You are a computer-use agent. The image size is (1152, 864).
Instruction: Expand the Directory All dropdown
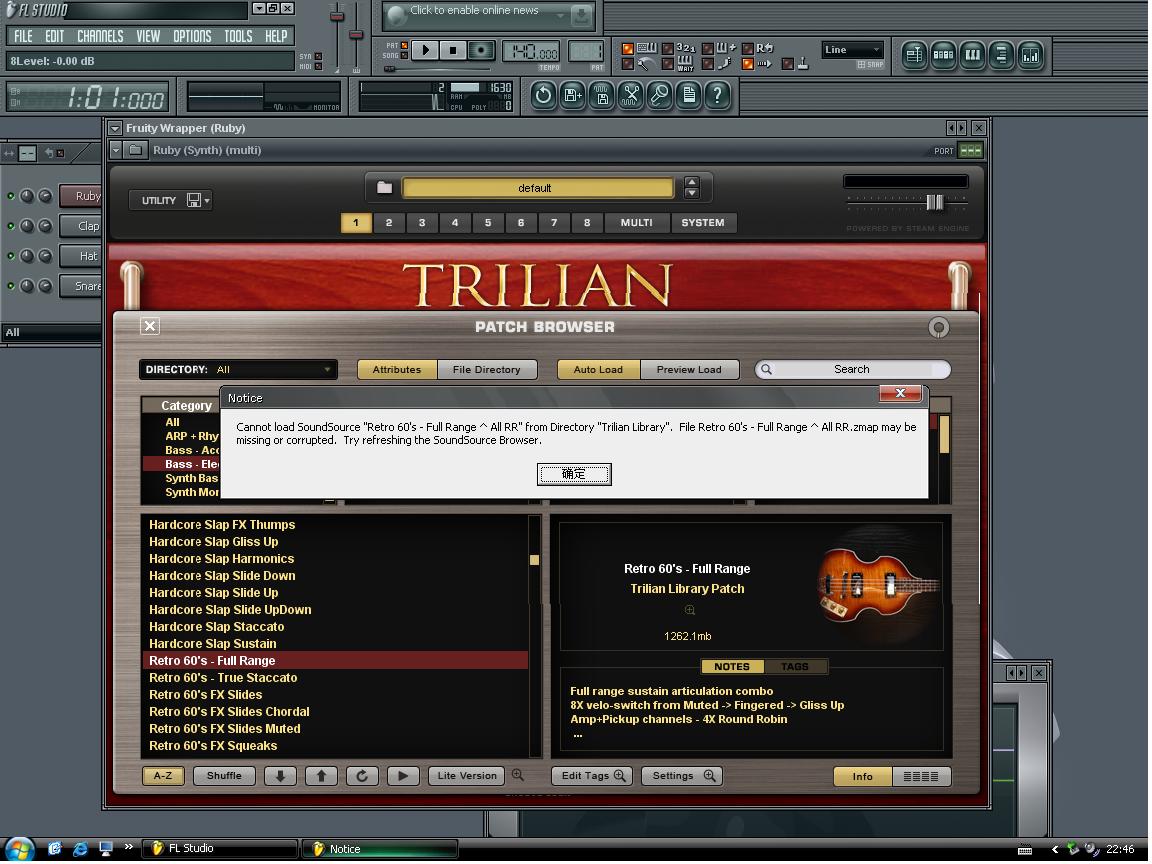(238, 370)
